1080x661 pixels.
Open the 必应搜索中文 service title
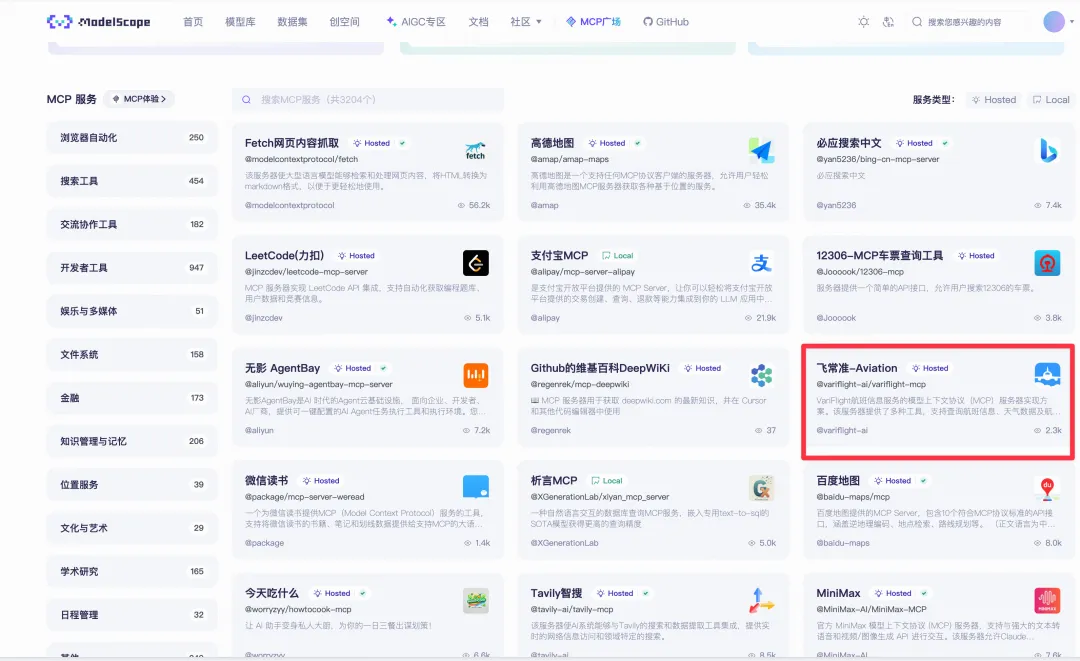tap(849, 143)
